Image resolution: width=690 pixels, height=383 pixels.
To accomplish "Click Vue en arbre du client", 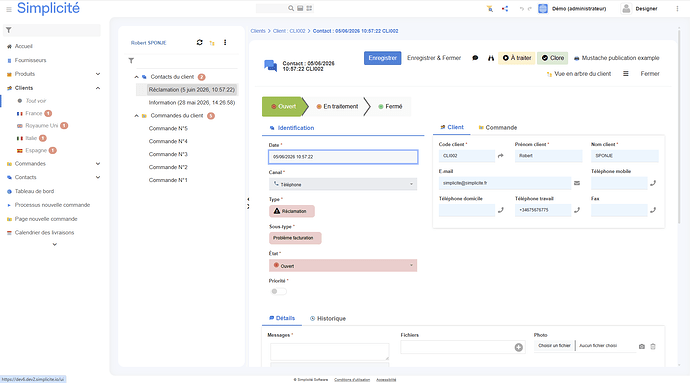I will (x=579, y=74).
